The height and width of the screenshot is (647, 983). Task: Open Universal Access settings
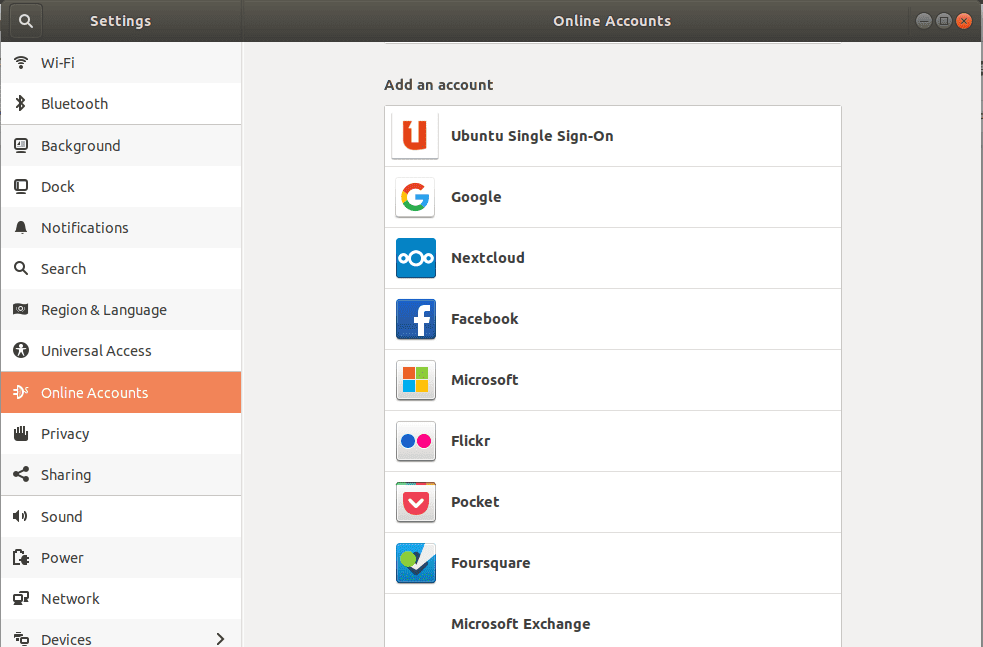click(96, 351)
